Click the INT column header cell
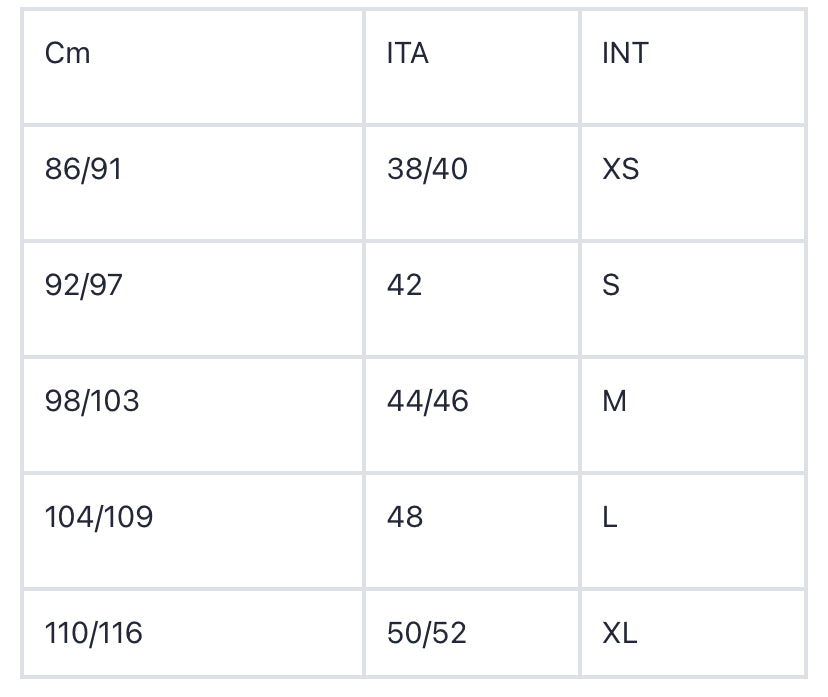 625,53
